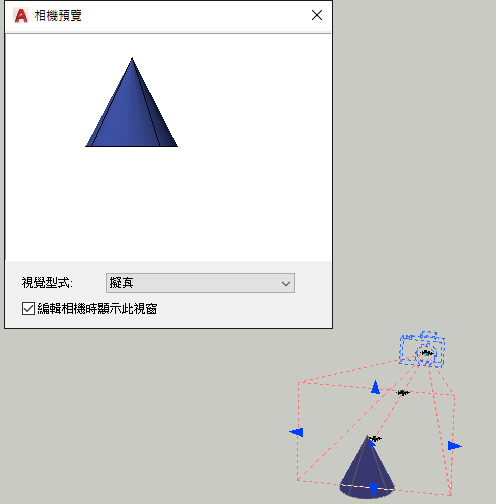Click the left-pointing blue triangle grip
Viewport: 496px width, 504px height.
pyautogui.click(x=296, y=432)
